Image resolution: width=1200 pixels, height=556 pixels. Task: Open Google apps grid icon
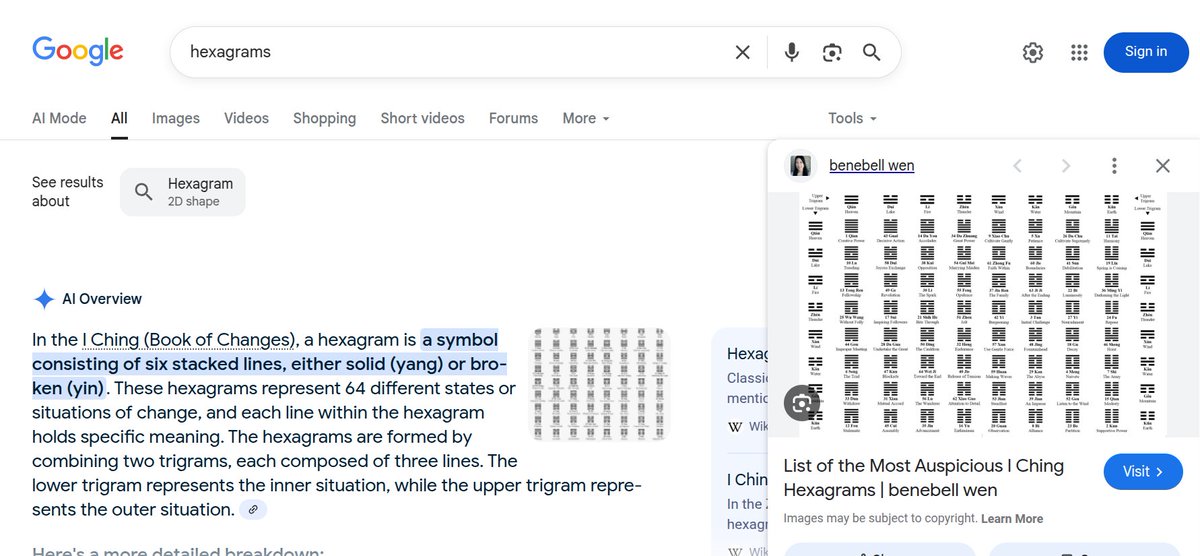tap(1079, 53)
